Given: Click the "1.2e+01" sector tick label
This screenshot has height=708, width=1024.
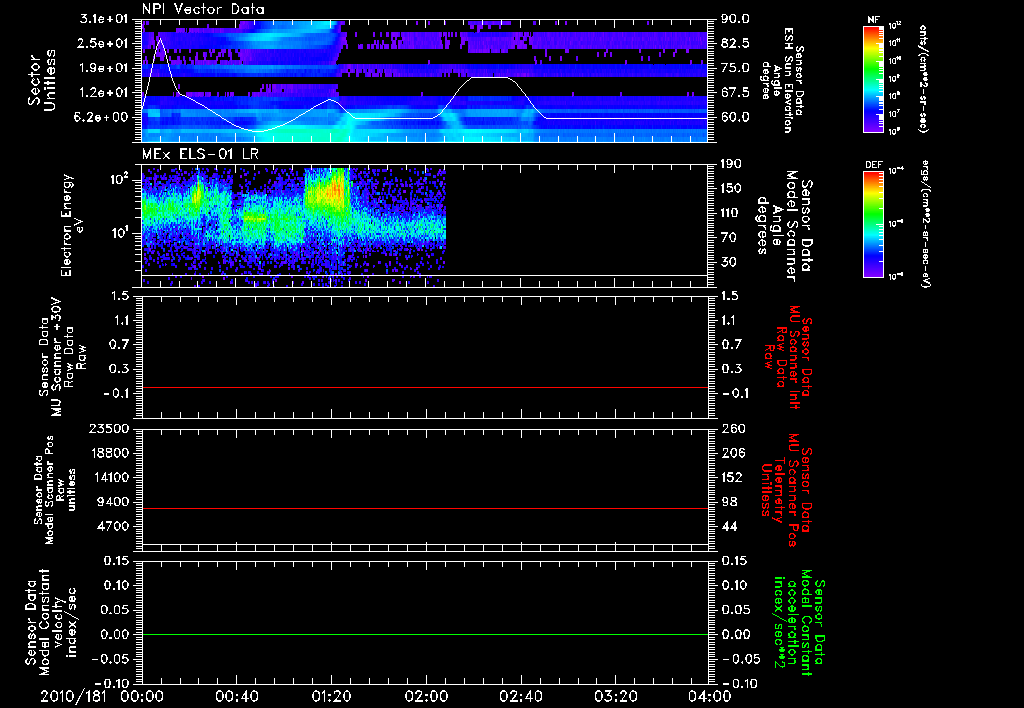Looking at the screenshot, I should [103, 93].
